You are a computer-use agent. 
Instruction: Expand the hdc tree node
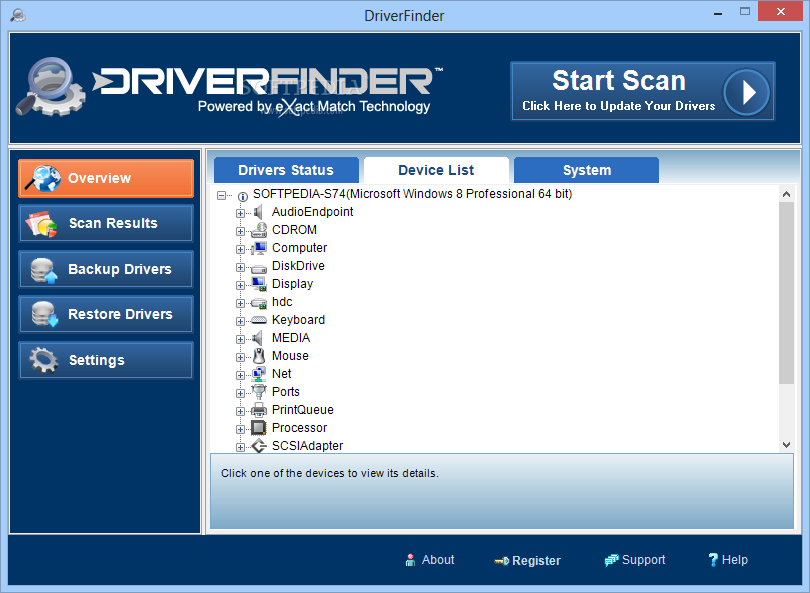pos(240,303)
